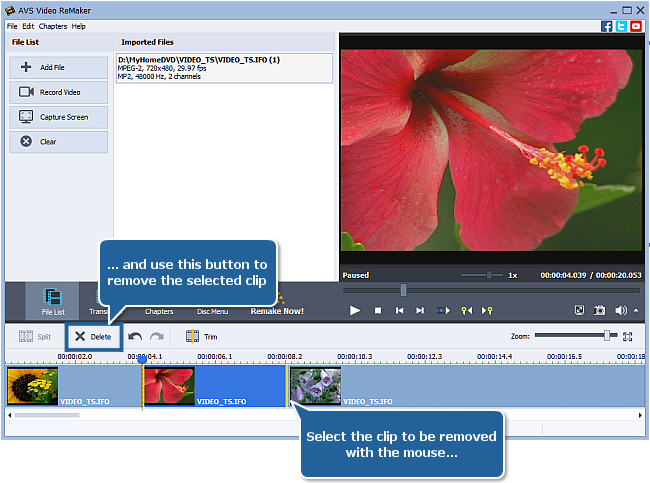Click the blue timeline playhead marker

tap(142, 359)
